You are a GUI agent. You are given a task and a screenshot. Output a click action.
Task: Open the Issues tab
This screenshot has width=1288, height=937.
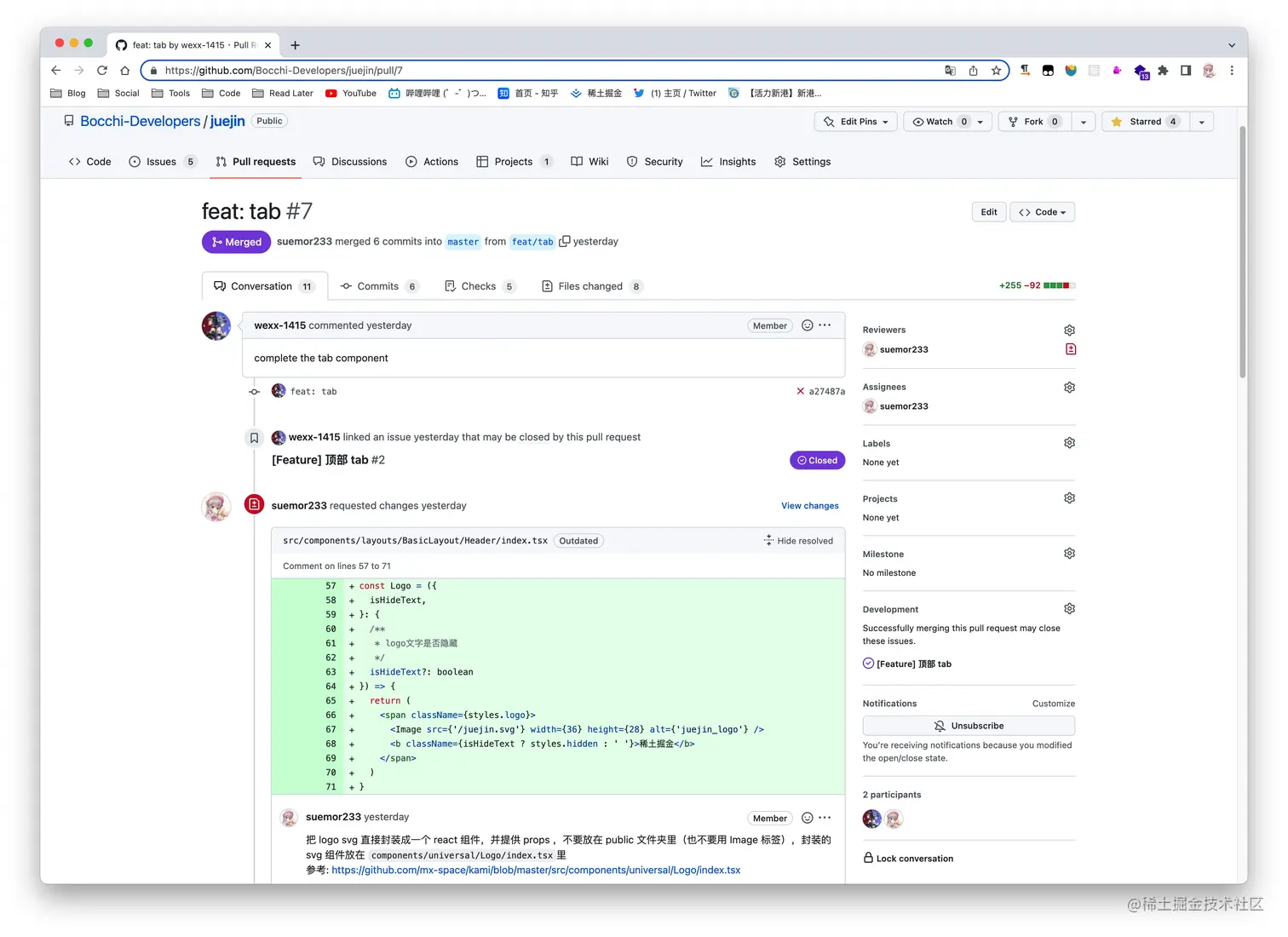pos(162,162)
